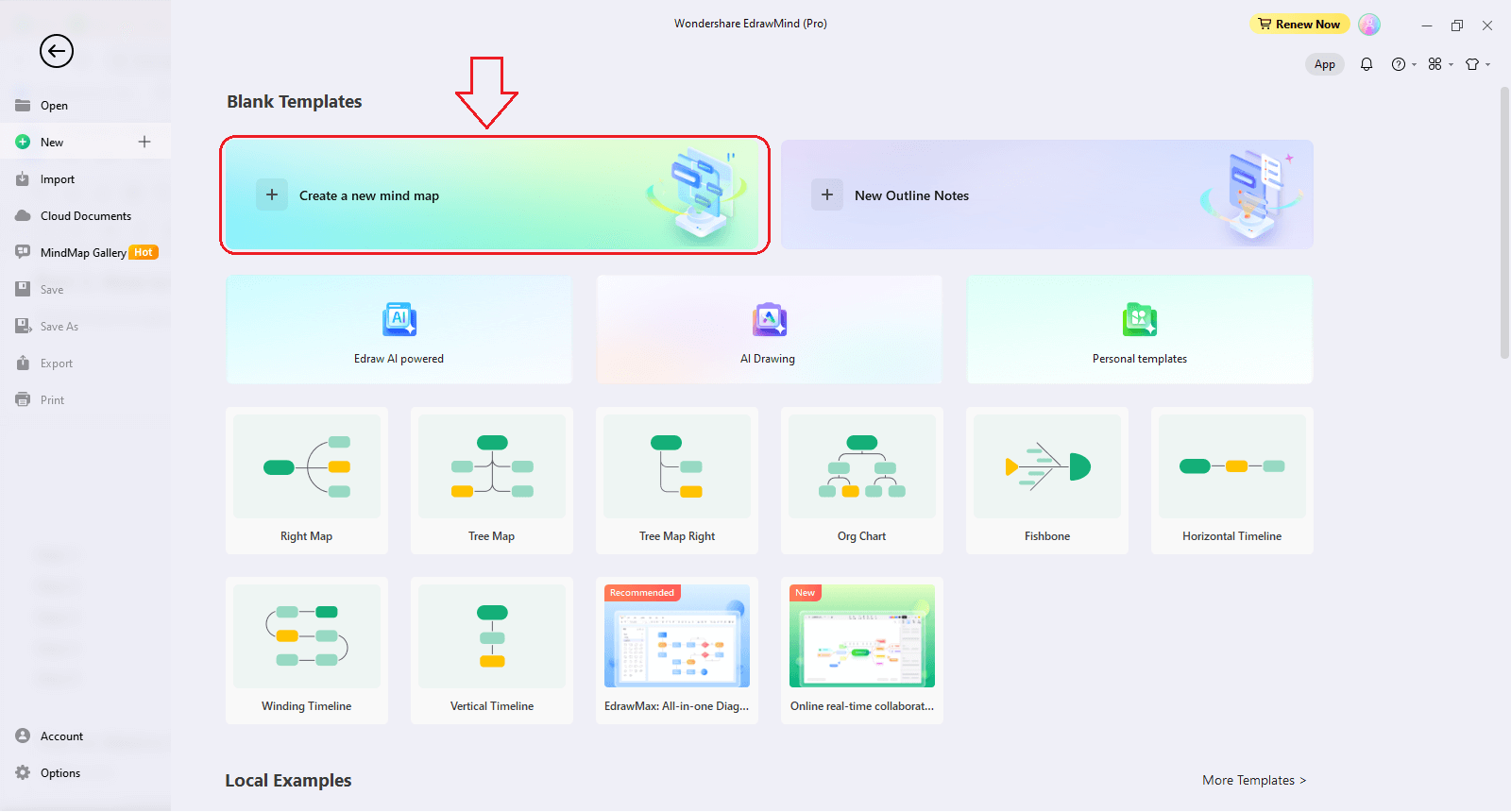The image size is (1511, 812).
Task: Click the Personal templates icon
Action: coord(1140,319)
